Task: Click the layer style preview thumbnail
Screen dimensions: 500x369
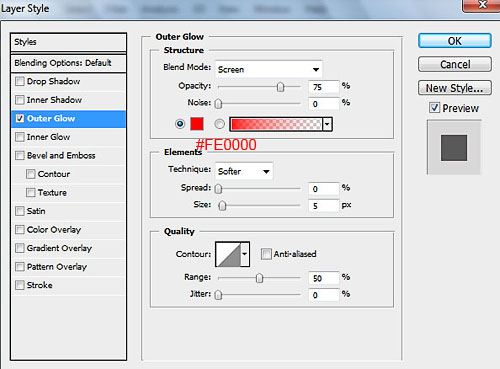Action: [454, 148]
